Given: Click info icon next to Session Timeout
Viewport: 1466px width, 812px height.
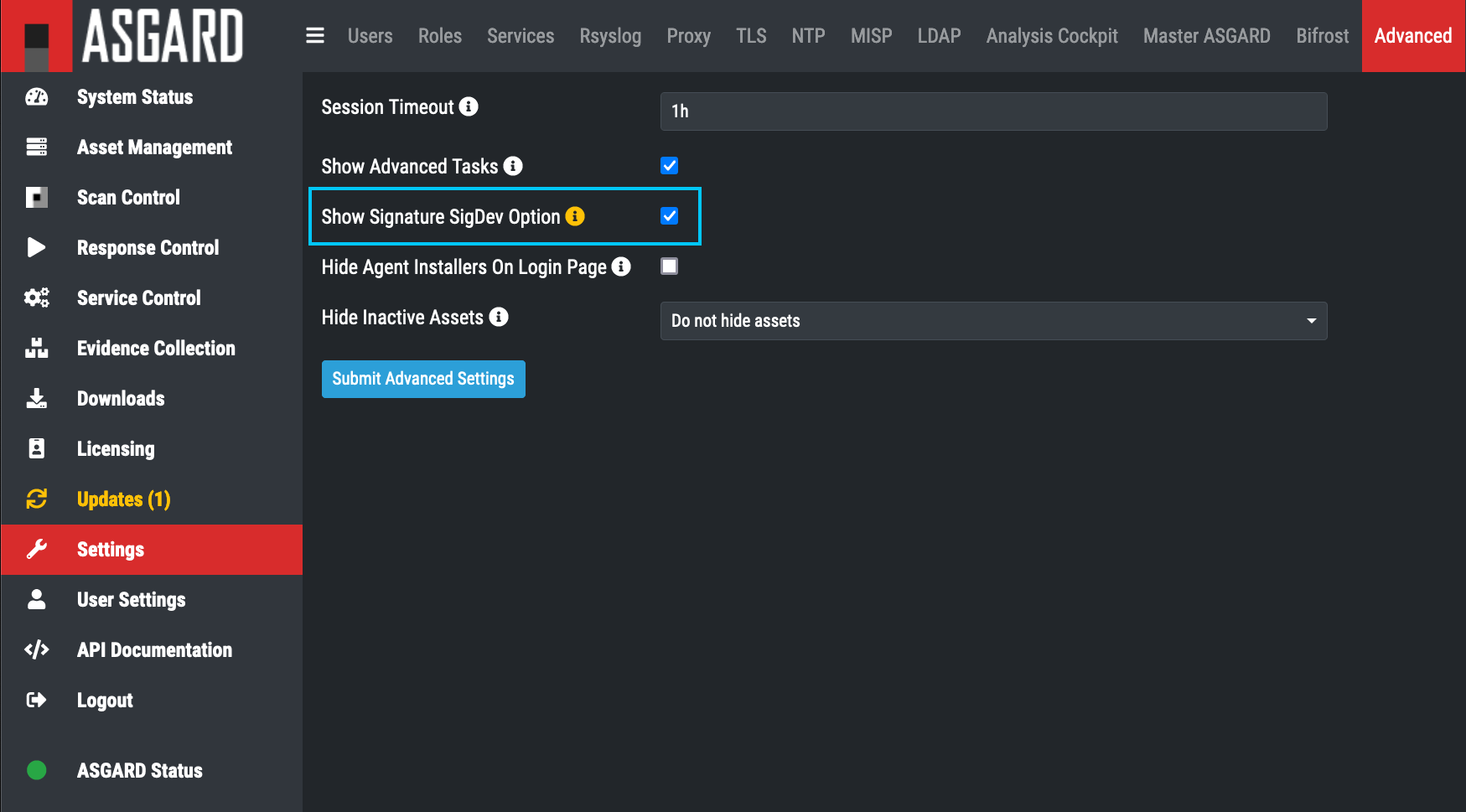Looking at the screenshot, I should point(469,106).
